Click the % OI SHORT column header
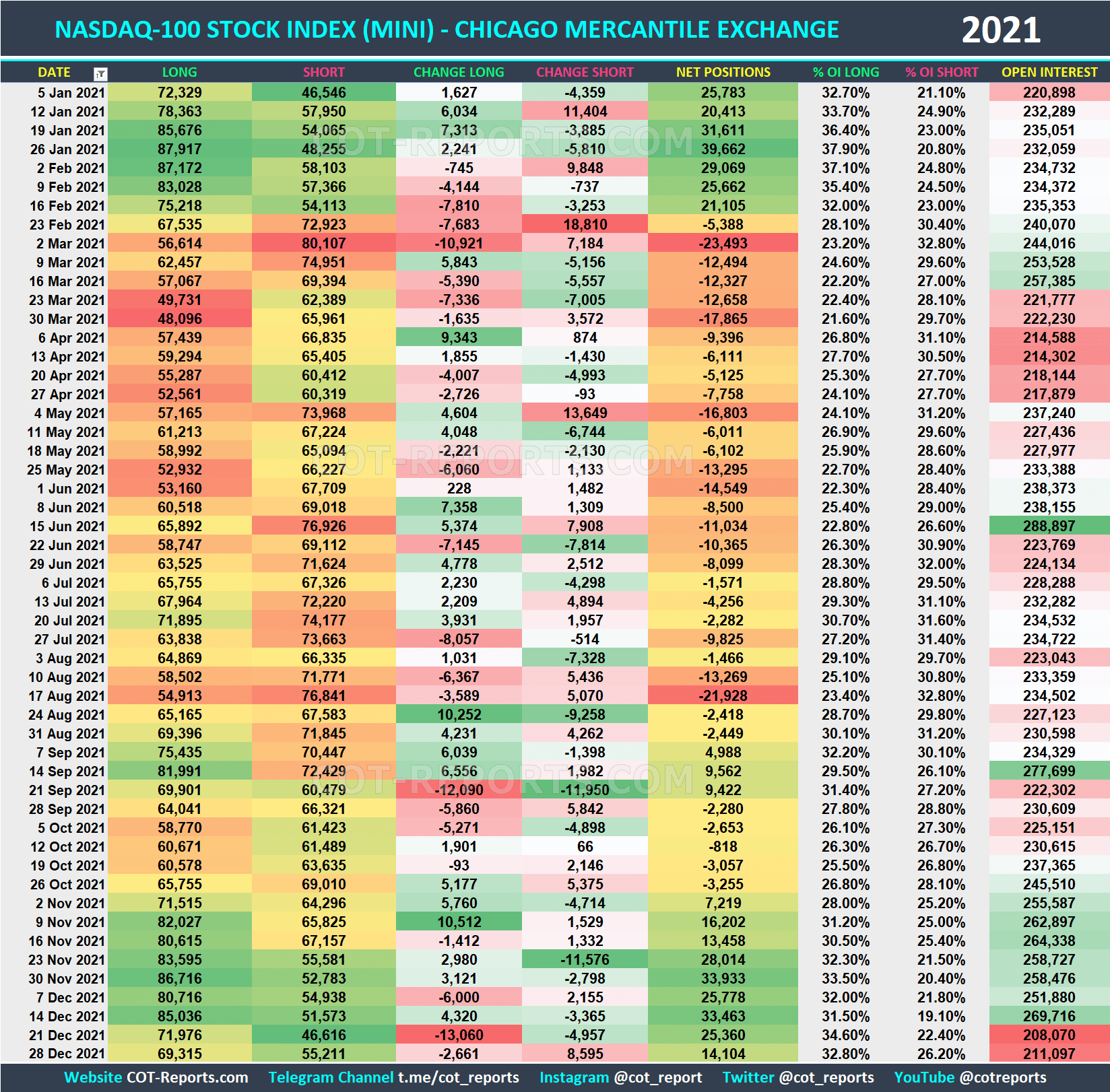The image size is (1110, 1092). pos(942,72)
